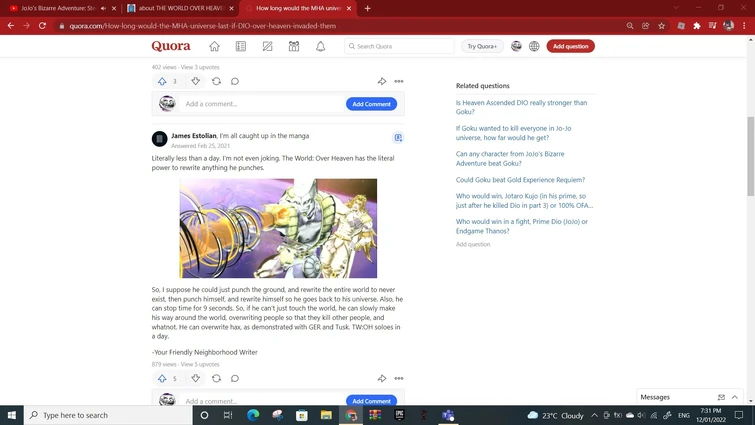Reload the page
Screen dimensions: 755x425
pyautogui.click(x=42, y=26)
